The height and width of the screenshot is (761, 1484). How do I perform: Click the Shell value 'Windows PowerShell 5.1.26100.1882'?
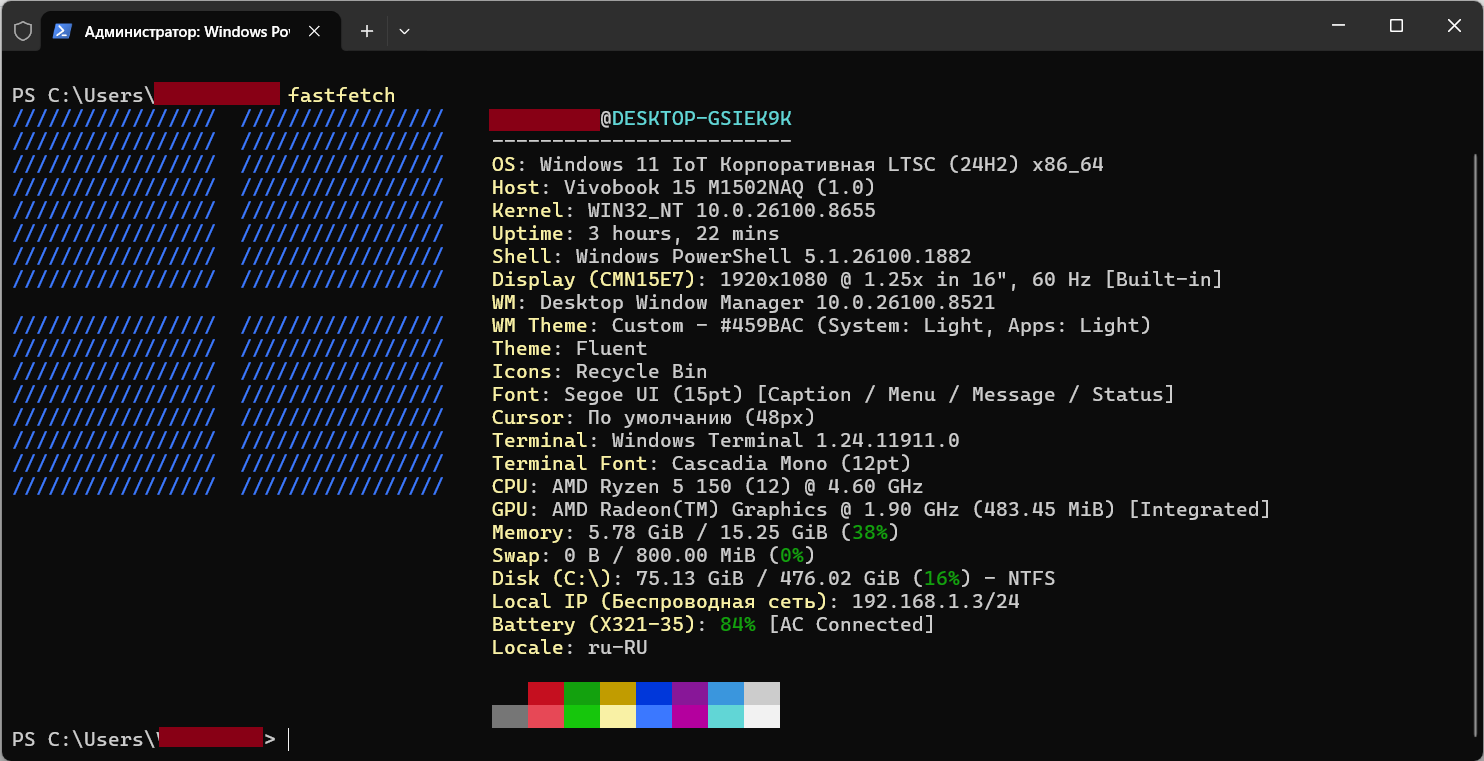(774, 256)
